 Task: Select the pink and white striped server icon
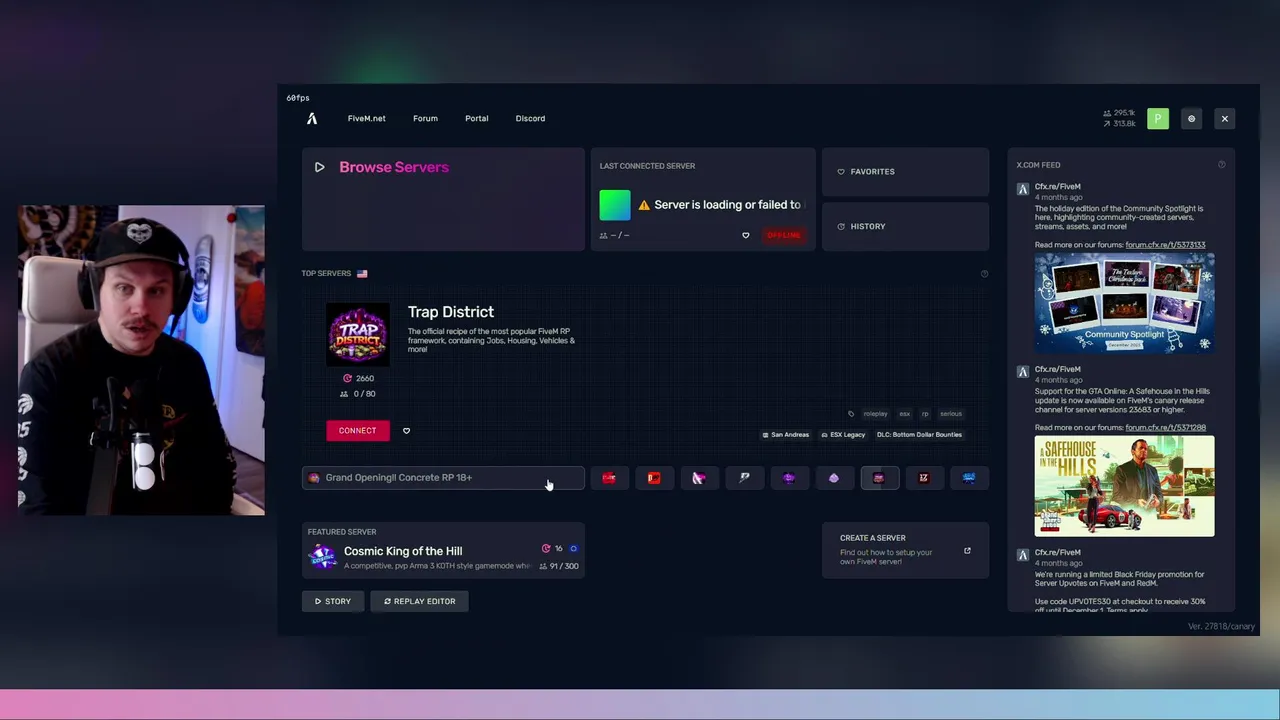pyautogui.click(x=699, y=478)
